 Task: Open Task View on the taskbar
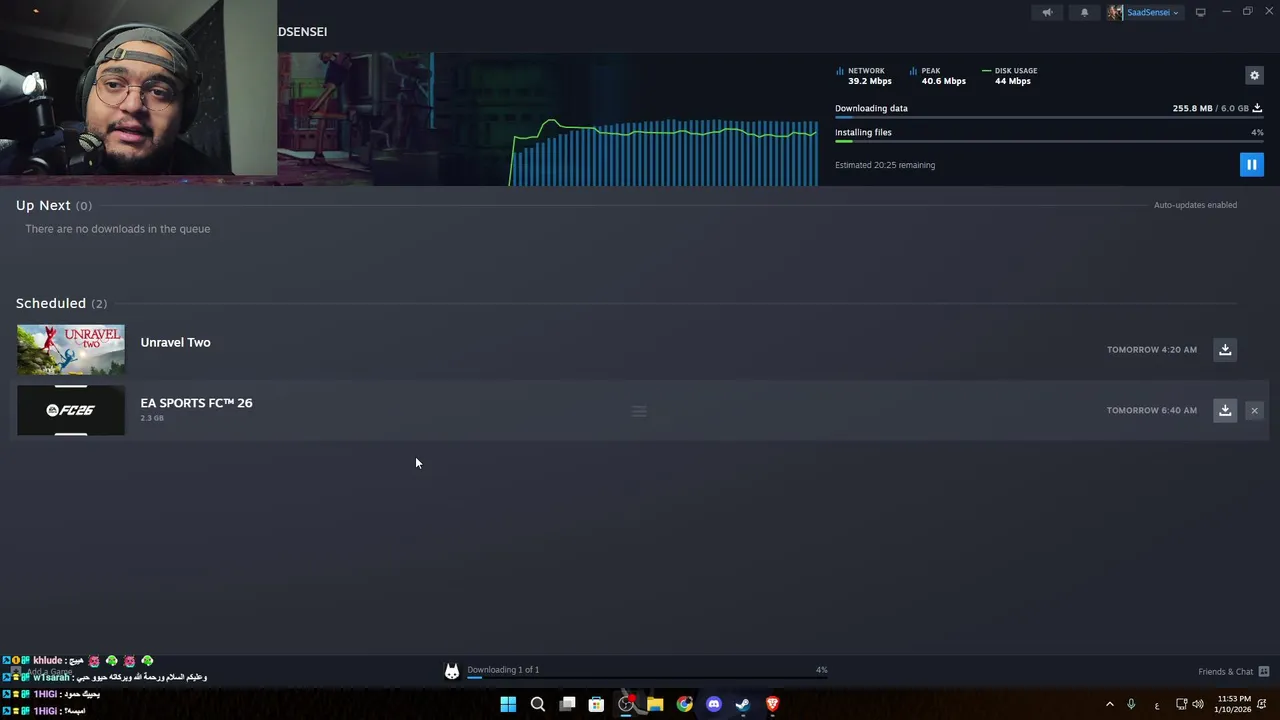click(x=567, y=704)
